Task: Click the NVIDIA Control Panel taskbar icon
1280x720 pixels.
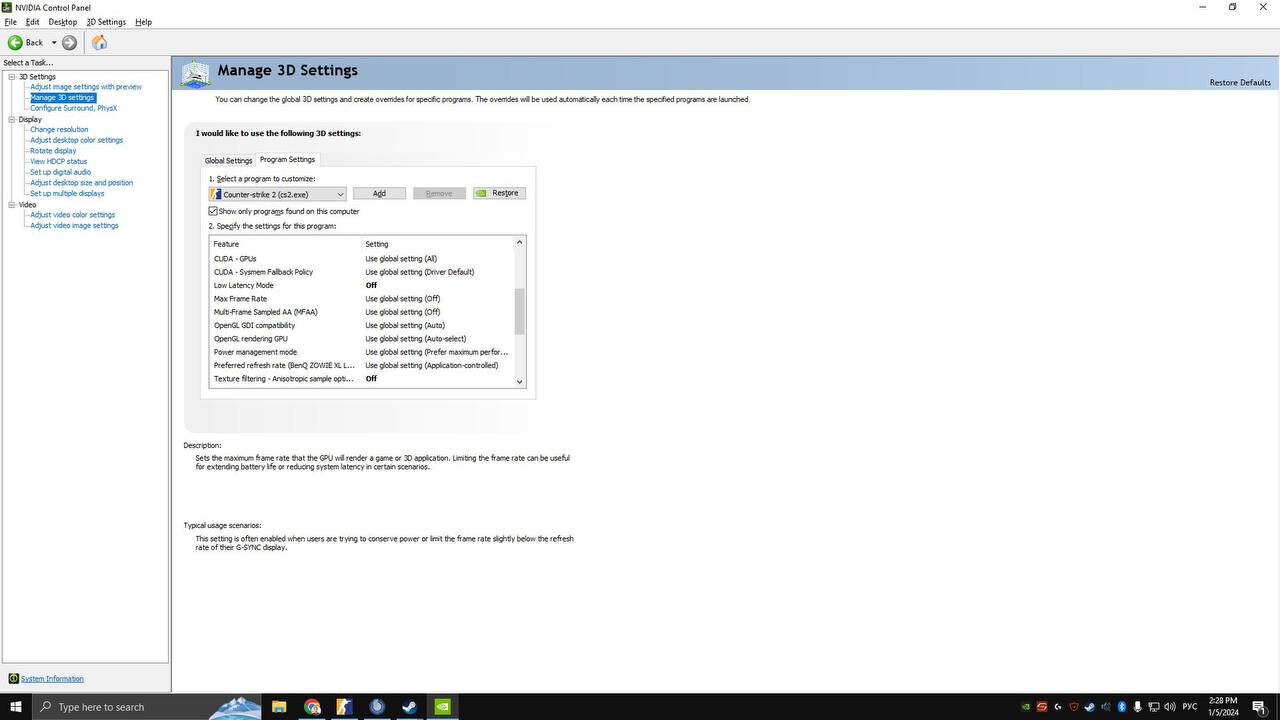Action: click(442, 707)
